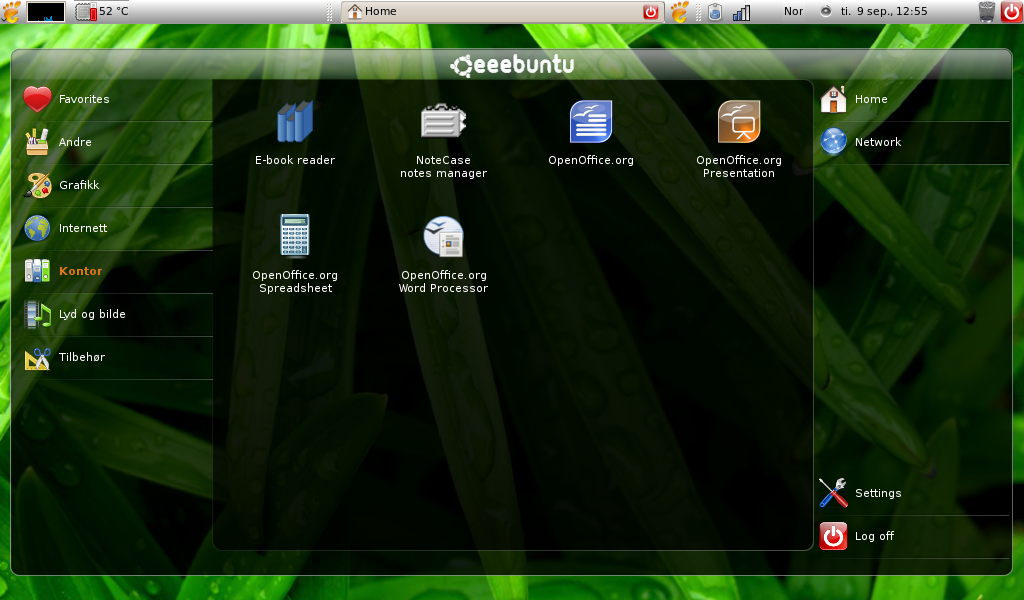
Task: Click the Home link text
Action: (x=871, y=99)
